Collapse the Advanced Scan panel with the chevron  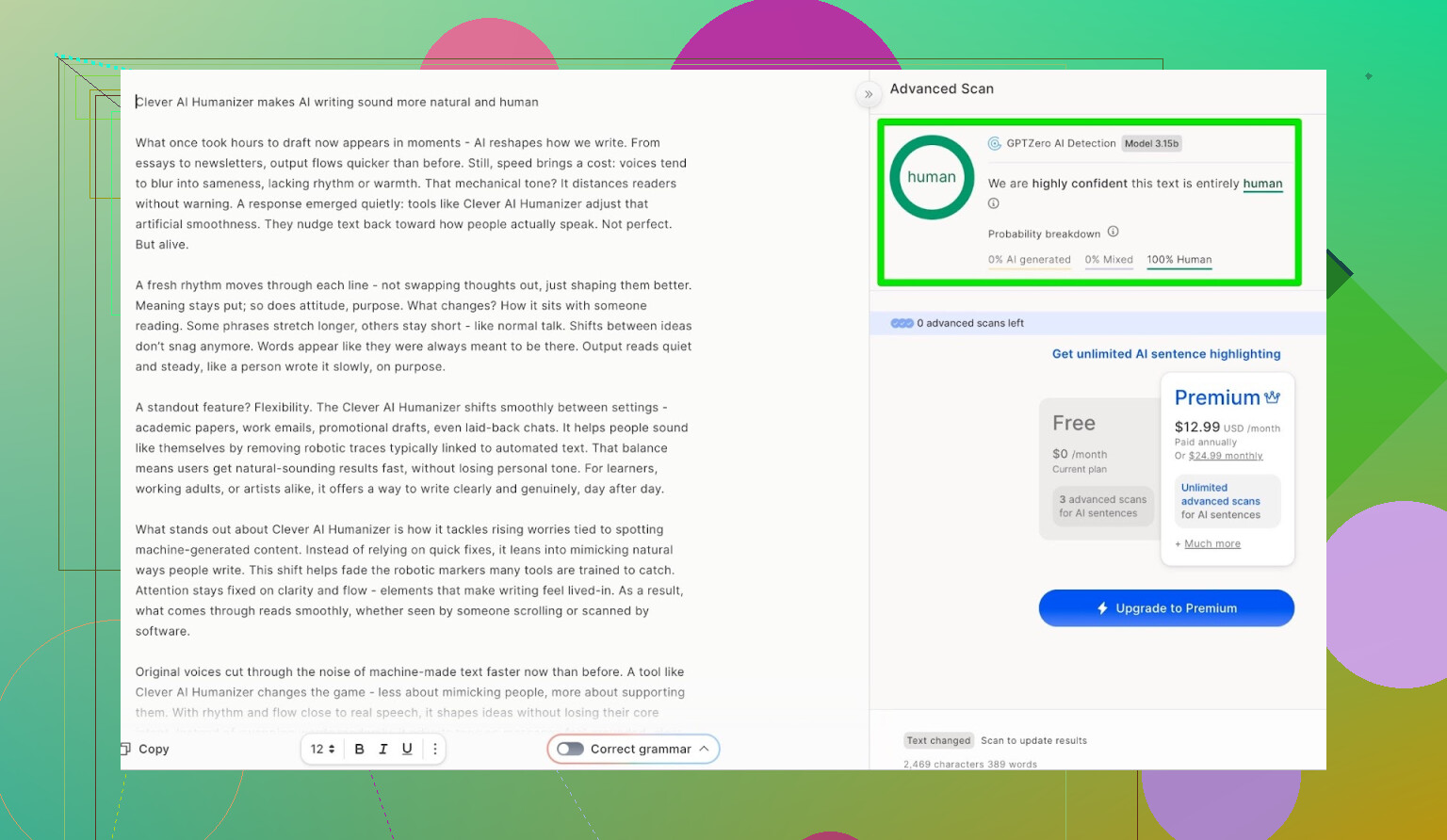coord(868,94)
